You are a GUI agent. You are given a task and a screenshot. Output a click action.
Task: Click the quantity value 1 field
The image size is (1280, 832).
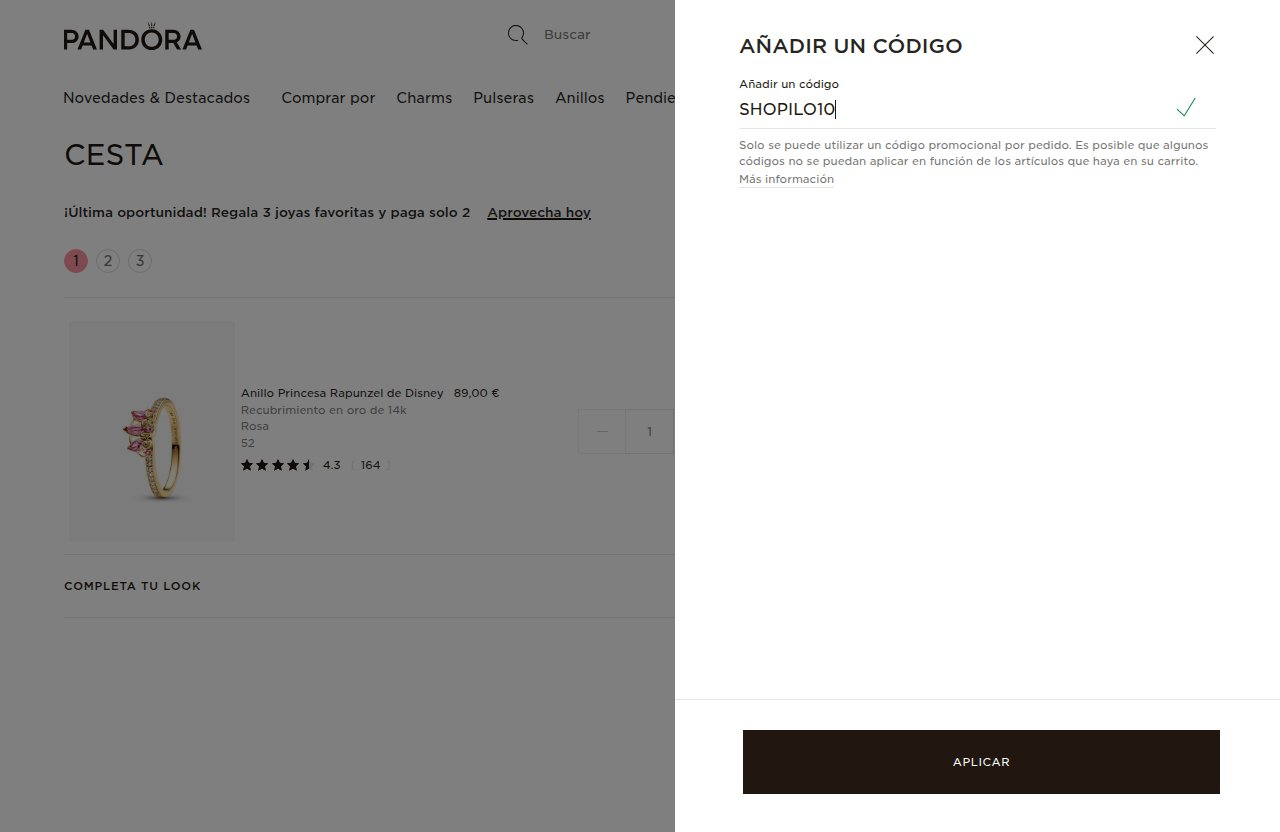point(650,431)
